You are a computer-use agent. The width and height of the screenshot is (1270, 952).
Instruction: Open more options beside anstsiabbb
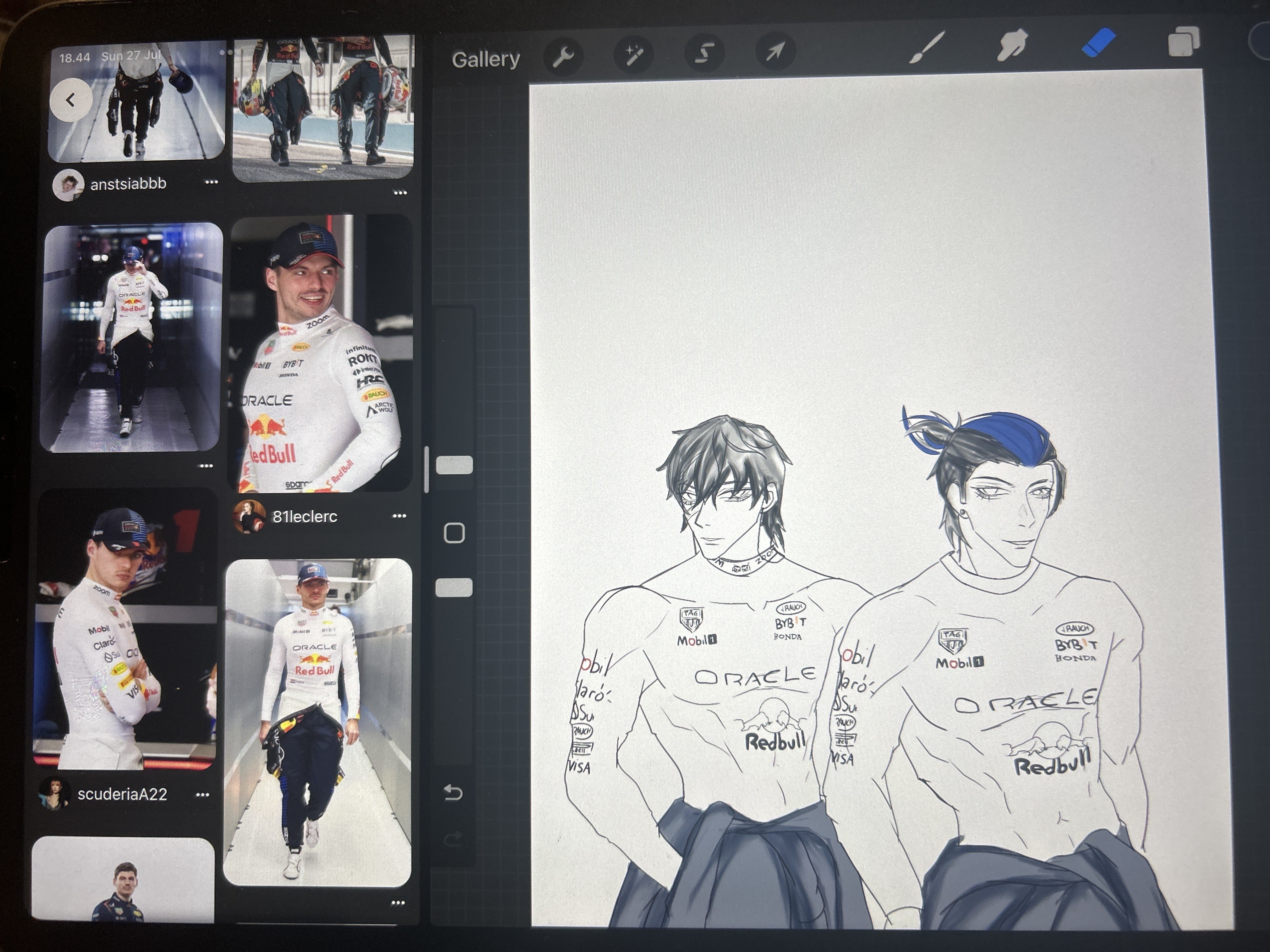[x=212, y=182]
